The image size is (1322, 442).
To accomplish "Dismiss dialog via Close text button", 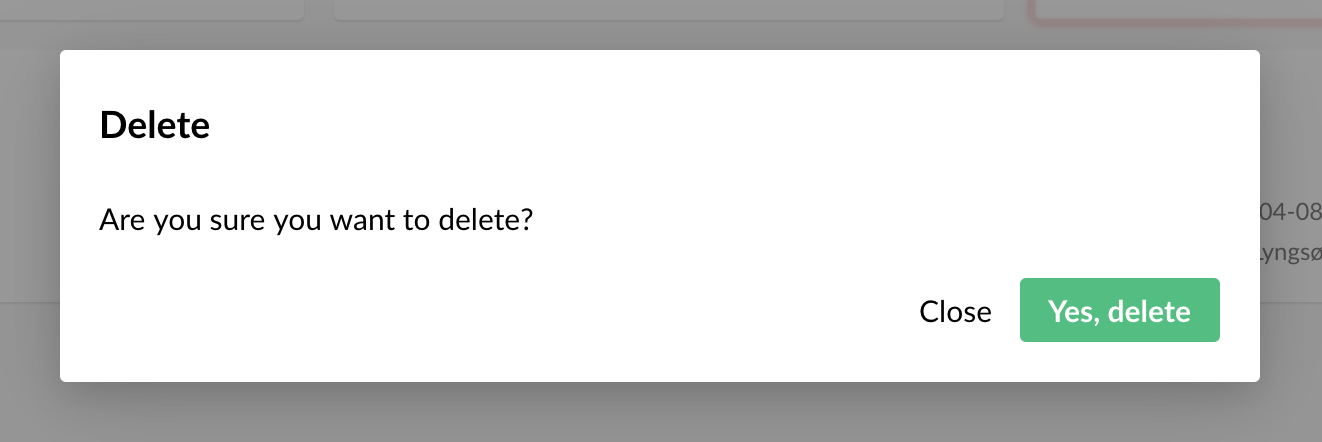I will point(955,312).
